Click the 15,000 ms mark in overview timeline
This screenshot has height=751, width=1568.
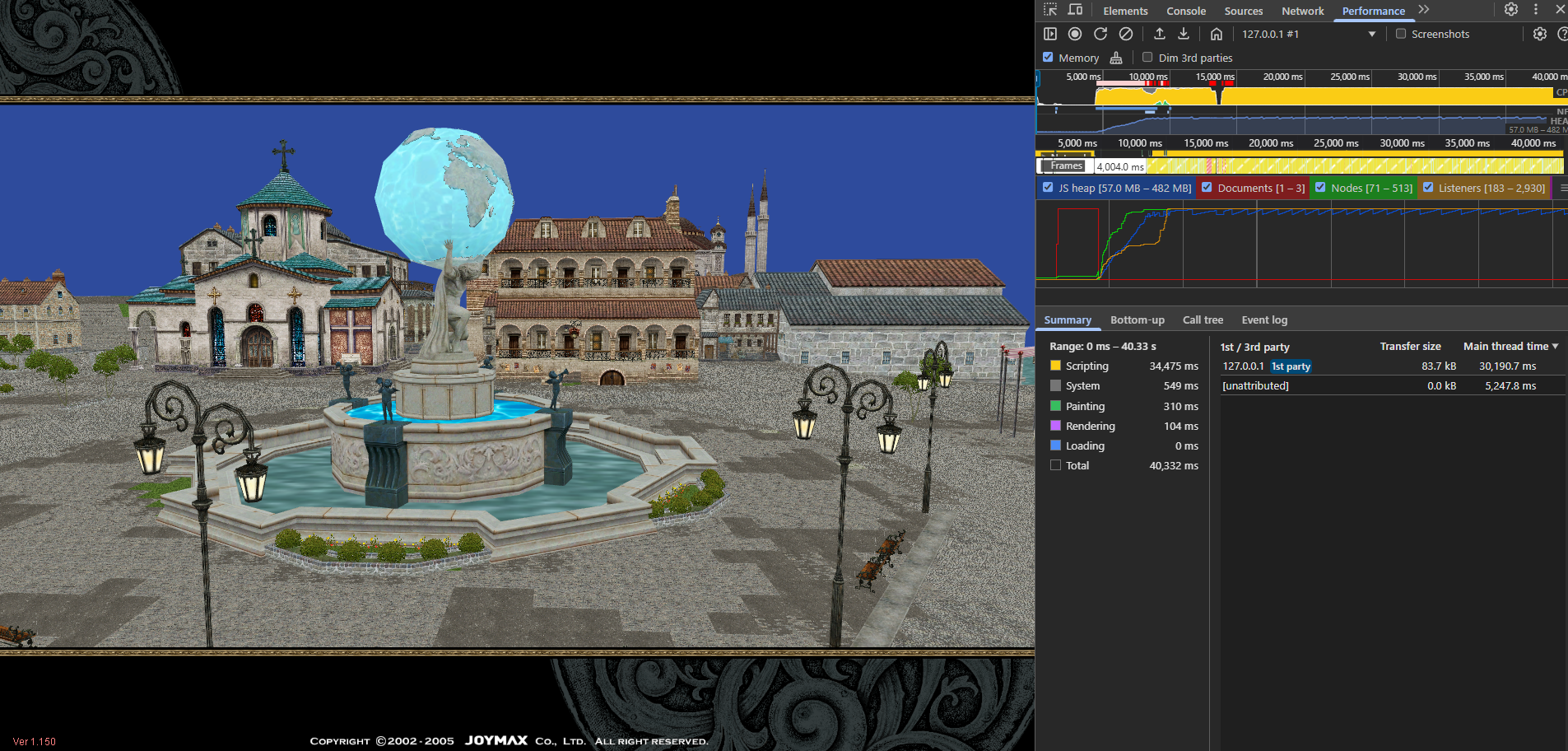click(x=1215, y=77)
